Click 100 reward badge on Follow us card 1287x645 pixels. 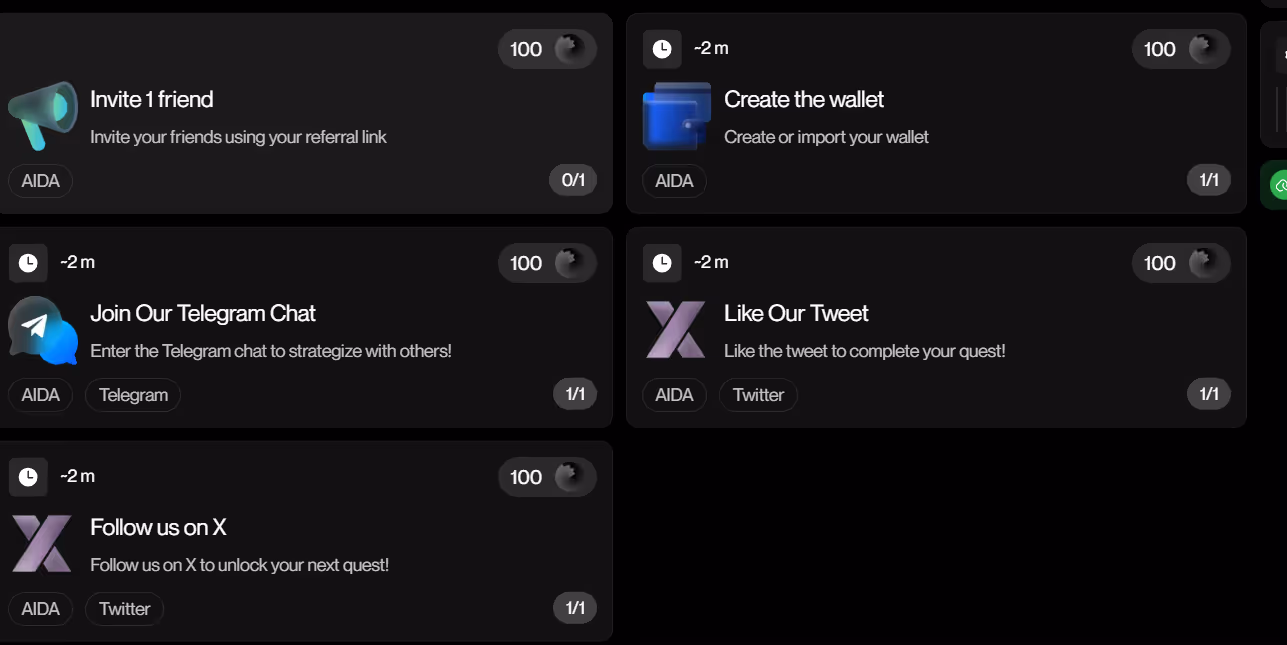coord(547,477)
